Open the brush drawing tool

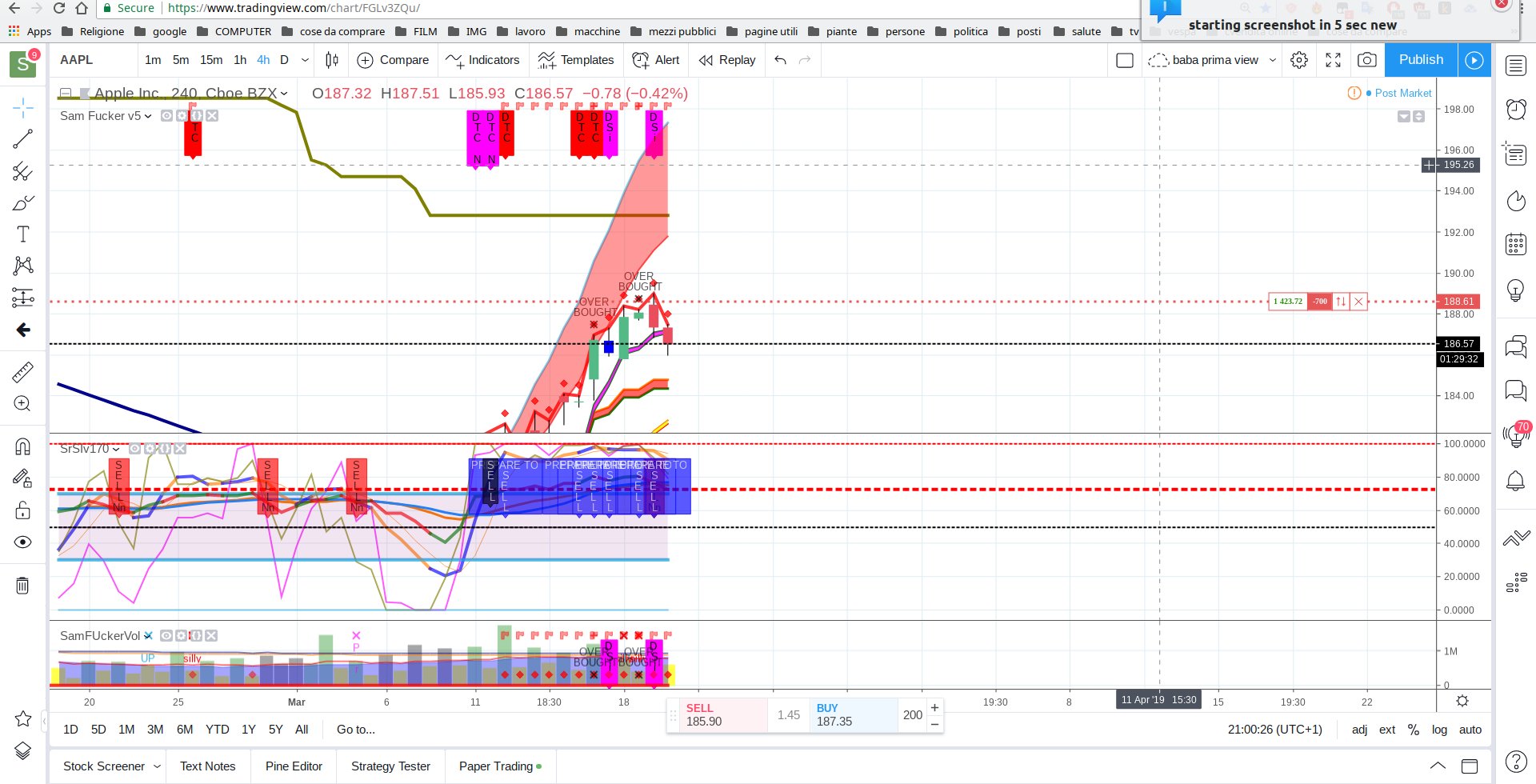click(22, 203)
